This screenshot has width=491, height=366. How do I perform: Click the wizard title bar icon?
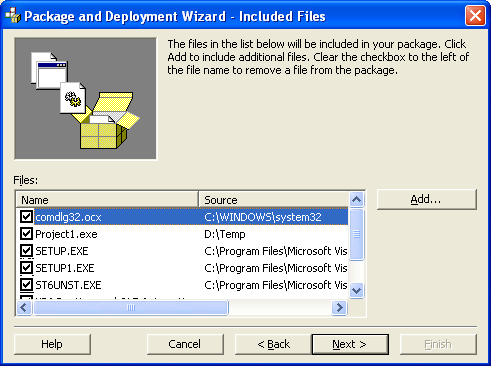13,15
